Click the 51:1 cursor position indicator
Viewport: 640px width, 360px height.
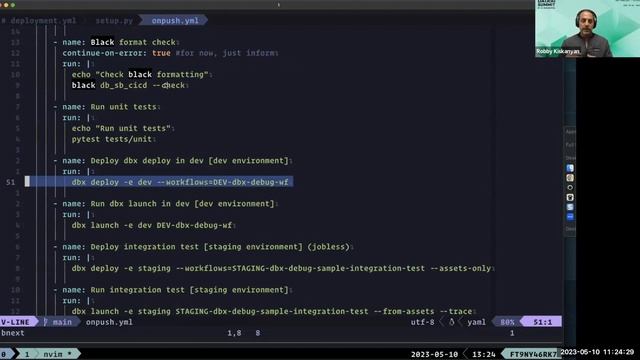tap(542, 322)
